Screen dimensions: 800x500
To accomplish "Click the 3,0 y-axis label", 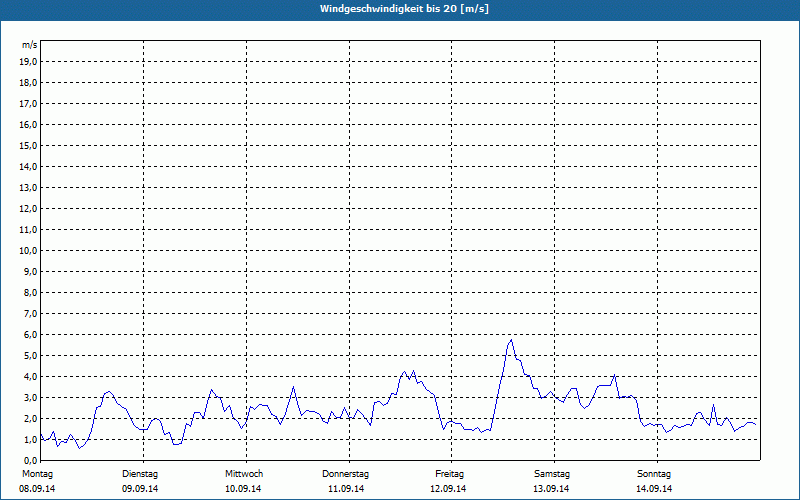I will [30, 397].
